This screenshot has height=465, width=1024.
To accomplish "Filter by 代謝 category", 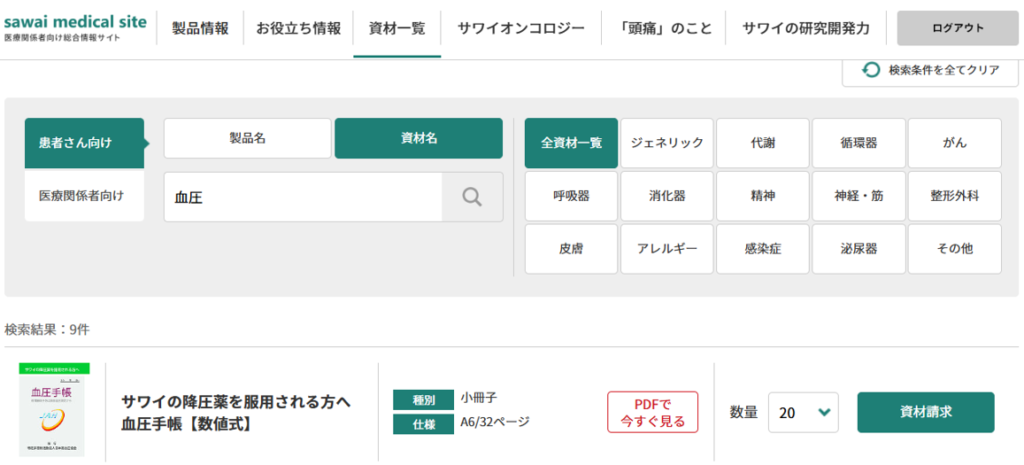I will tap(763, 143).
